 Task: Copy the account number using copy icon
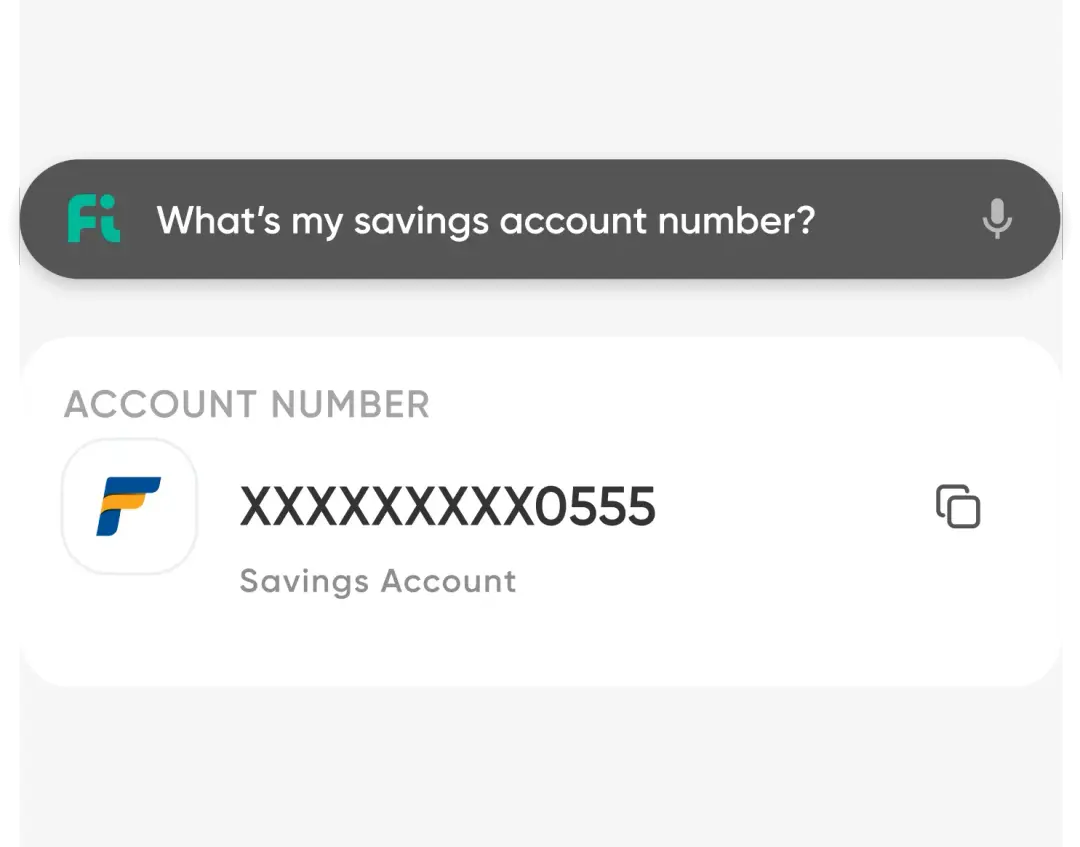[x=958, y=507]
